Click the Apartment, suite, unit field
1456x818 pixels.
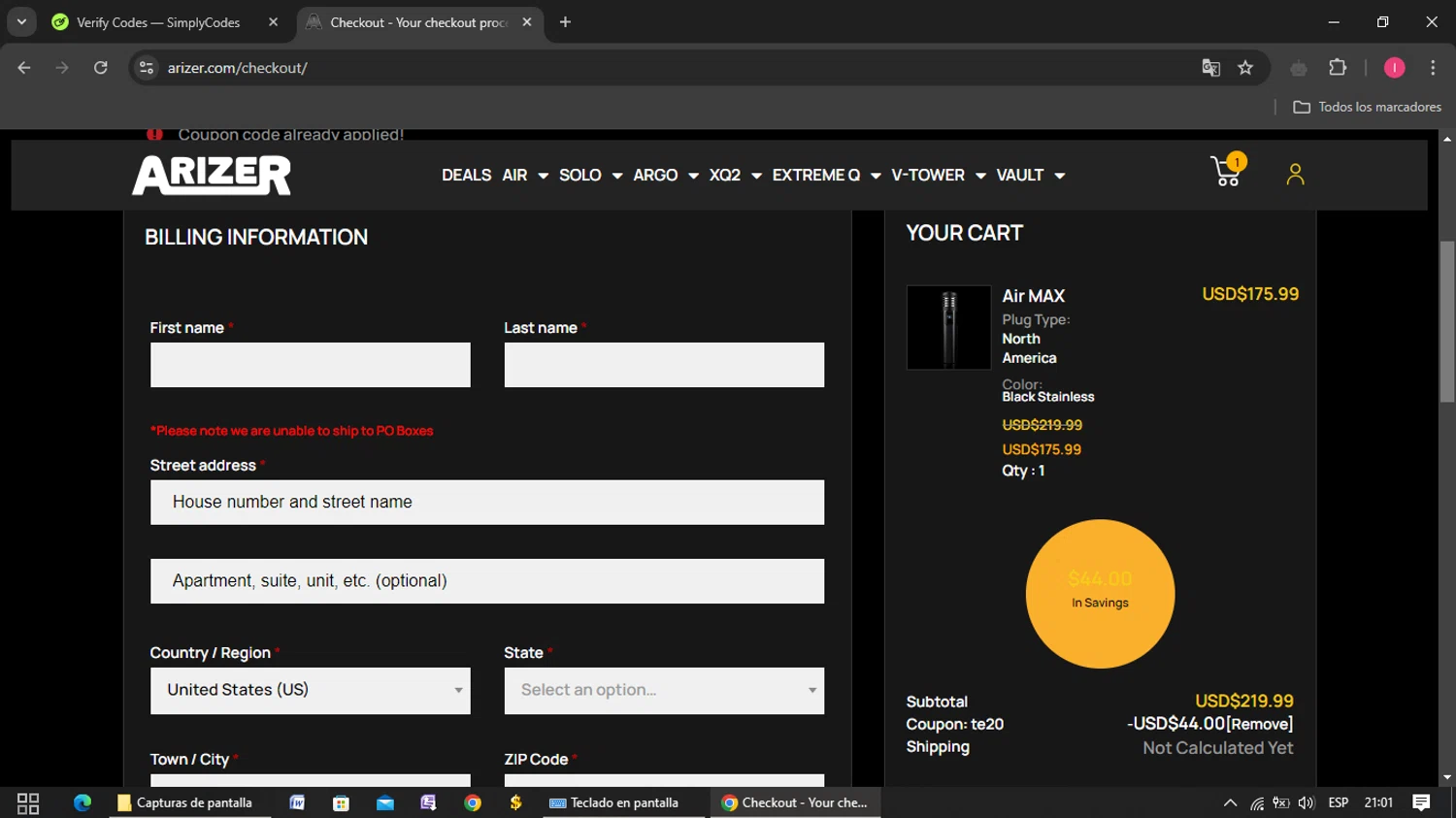click(x=487, y=581)
